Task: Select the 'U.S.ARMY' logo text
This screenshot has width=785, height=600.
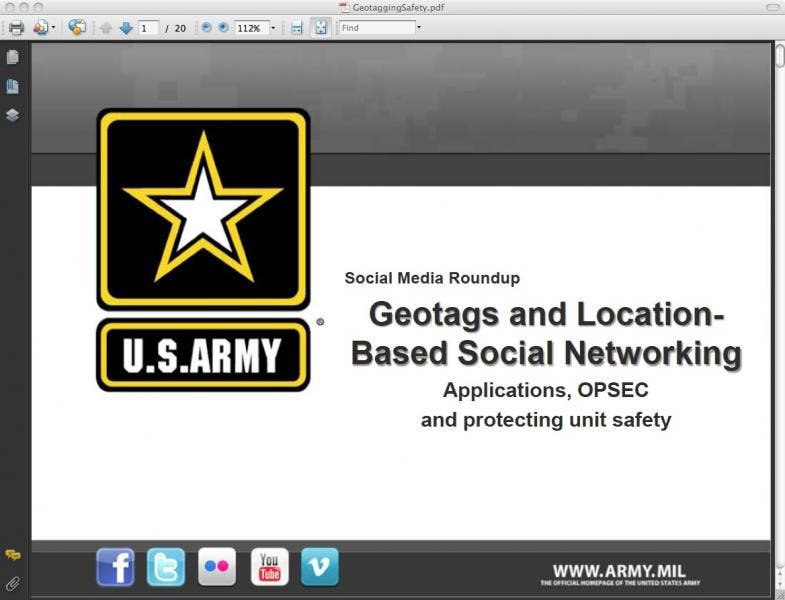Action: click(x=202, y=355)
